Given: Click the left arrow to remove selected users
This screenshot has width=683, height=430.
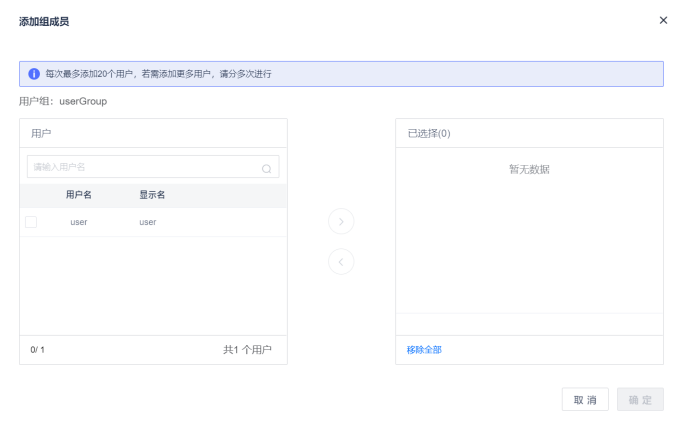Looking at the screenshot, I should pyautogui.click(x=341, y=262).
